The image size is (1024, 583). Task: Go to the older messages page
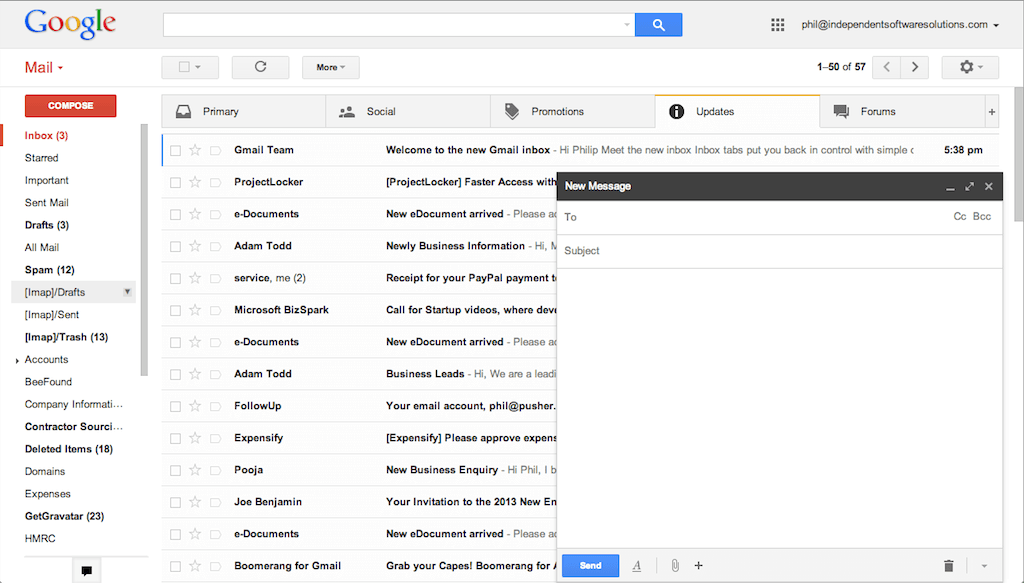915,67
